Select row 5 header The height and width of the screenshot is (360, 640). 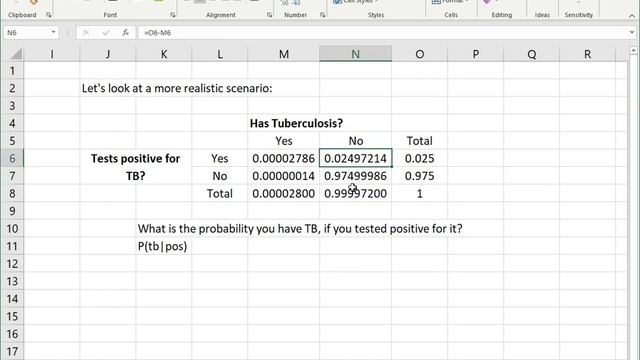[x=12, y=141]
